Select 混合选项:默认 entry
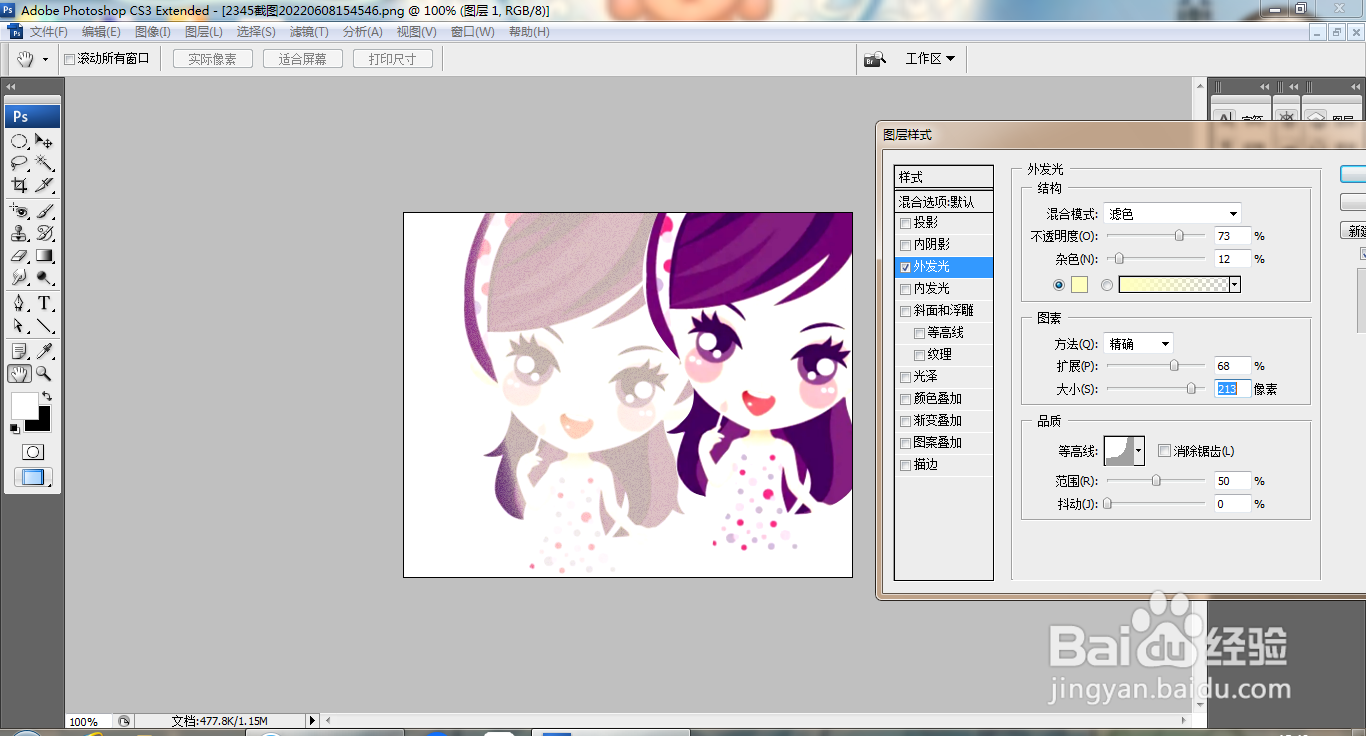This screenshot has height=736, width=1366. (943, 201)
